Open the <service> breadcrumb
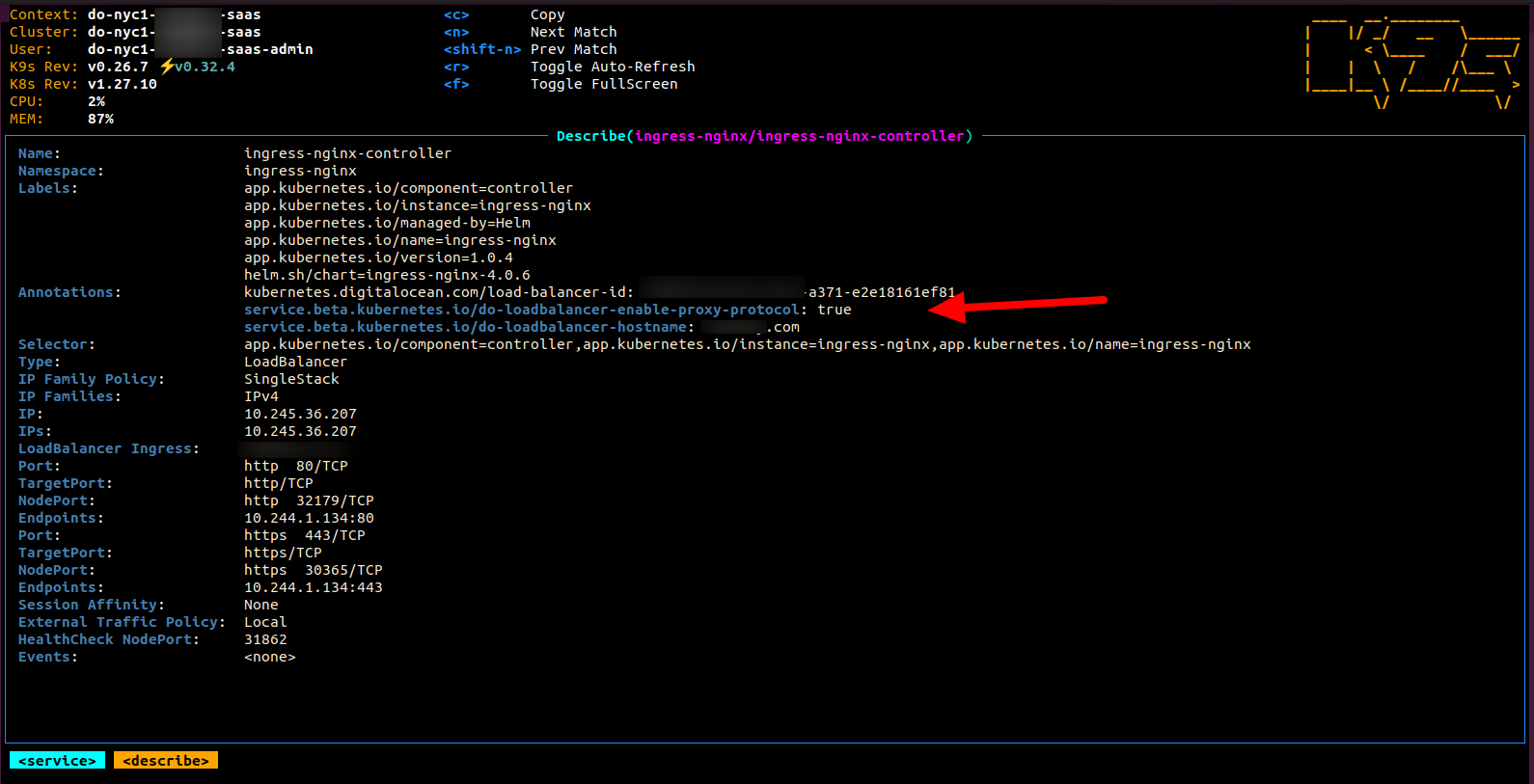The width and height of the screenshot is (1534, 784). click(57, 761)
